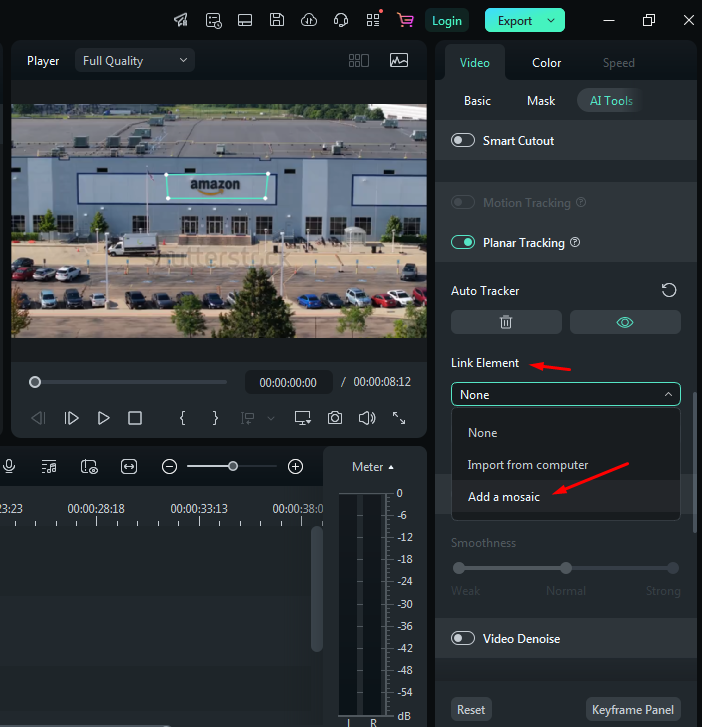Image resolution: width=702 pixels, height=727 pixels.
Task: Switch to the Color tab
Action: point(546,63)
